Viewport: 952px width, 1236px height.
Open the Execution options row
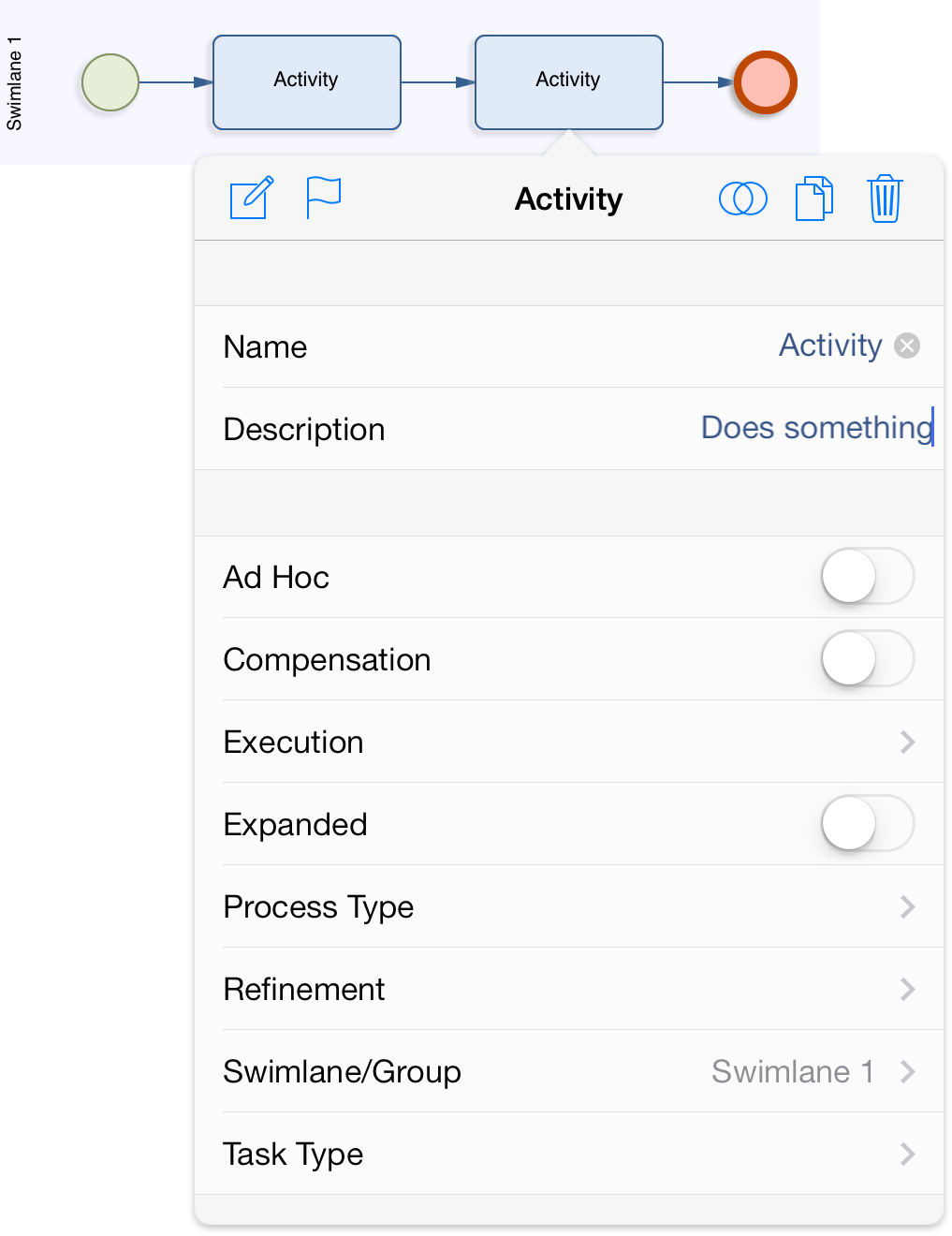[x=569, y=742]
